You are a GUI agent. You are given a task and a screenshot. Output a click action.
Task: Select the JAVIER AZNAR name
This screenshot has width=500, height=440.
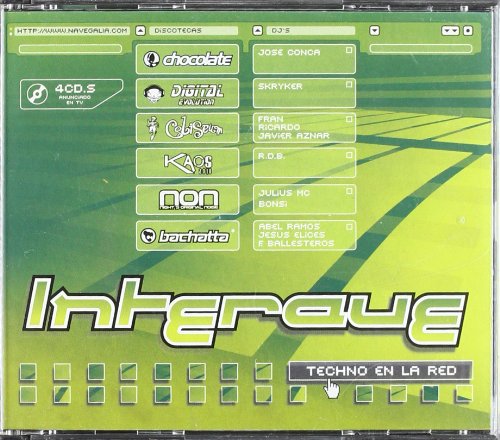(x=294, y=136)
